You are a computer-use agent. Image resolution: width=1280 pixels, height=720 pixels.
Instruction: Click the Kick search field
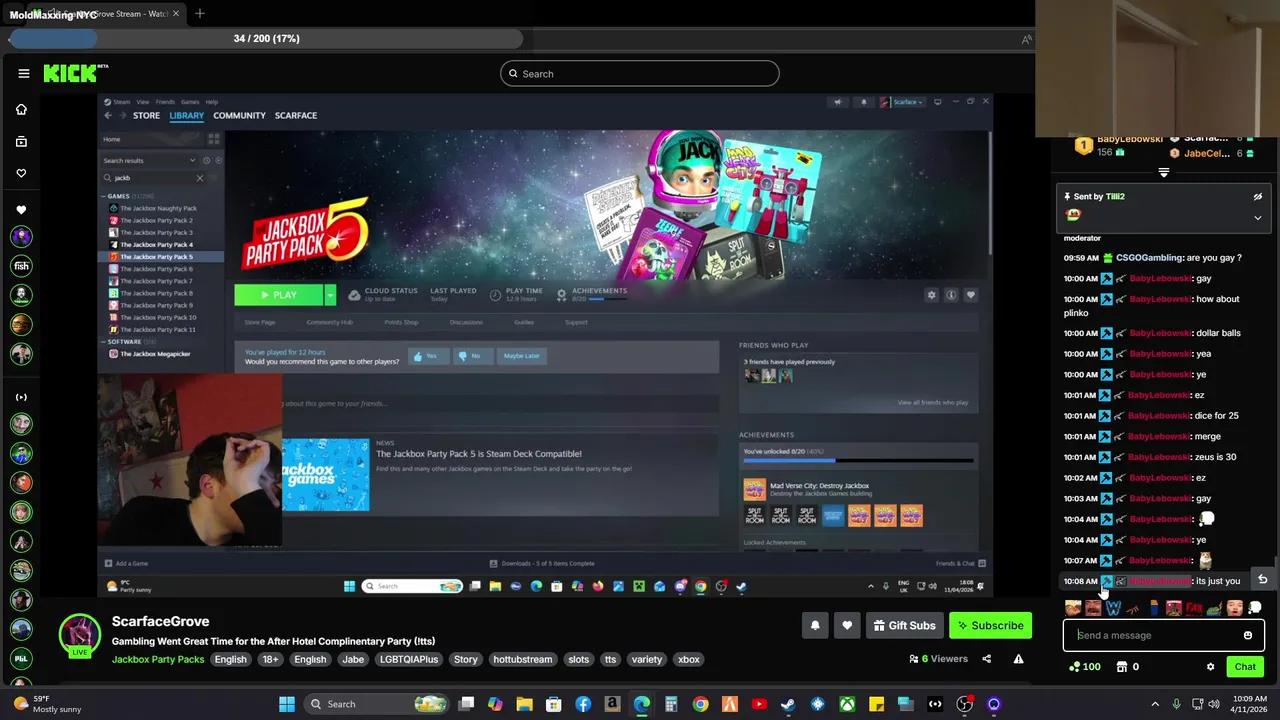click(x=639, y=73)
